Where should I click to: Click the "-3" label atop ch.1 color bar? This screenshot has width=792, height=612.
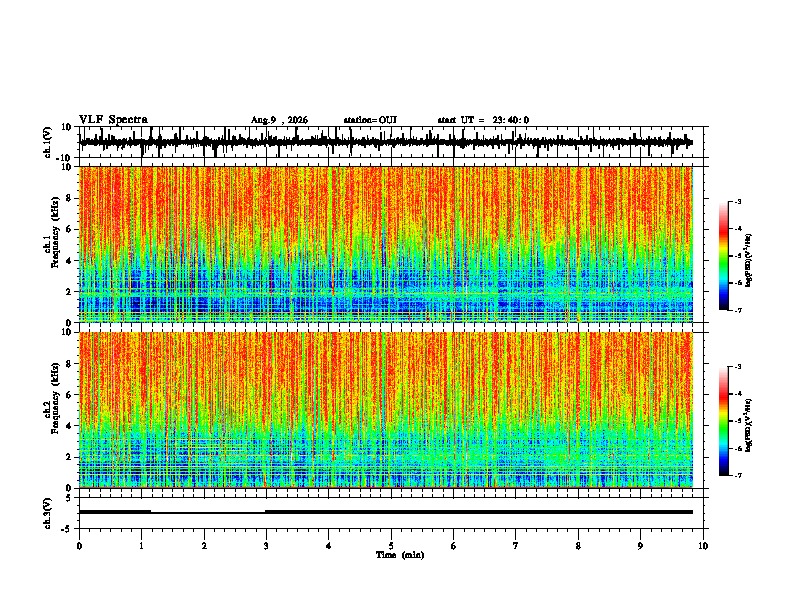738,201
